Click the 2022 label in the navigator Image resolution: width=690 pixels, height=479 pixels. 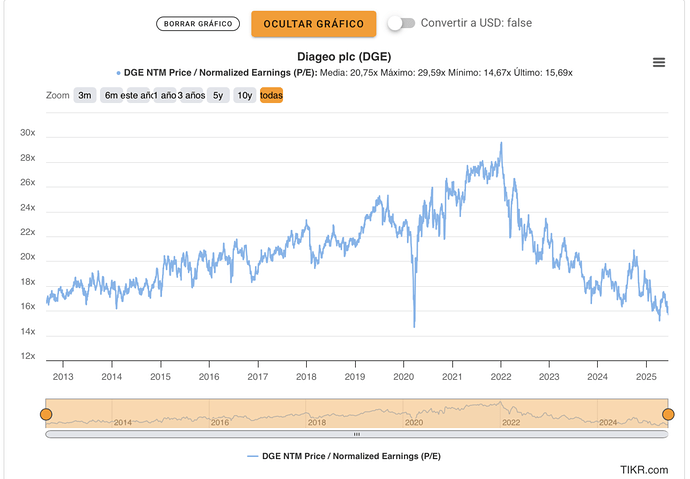point(511,423)
